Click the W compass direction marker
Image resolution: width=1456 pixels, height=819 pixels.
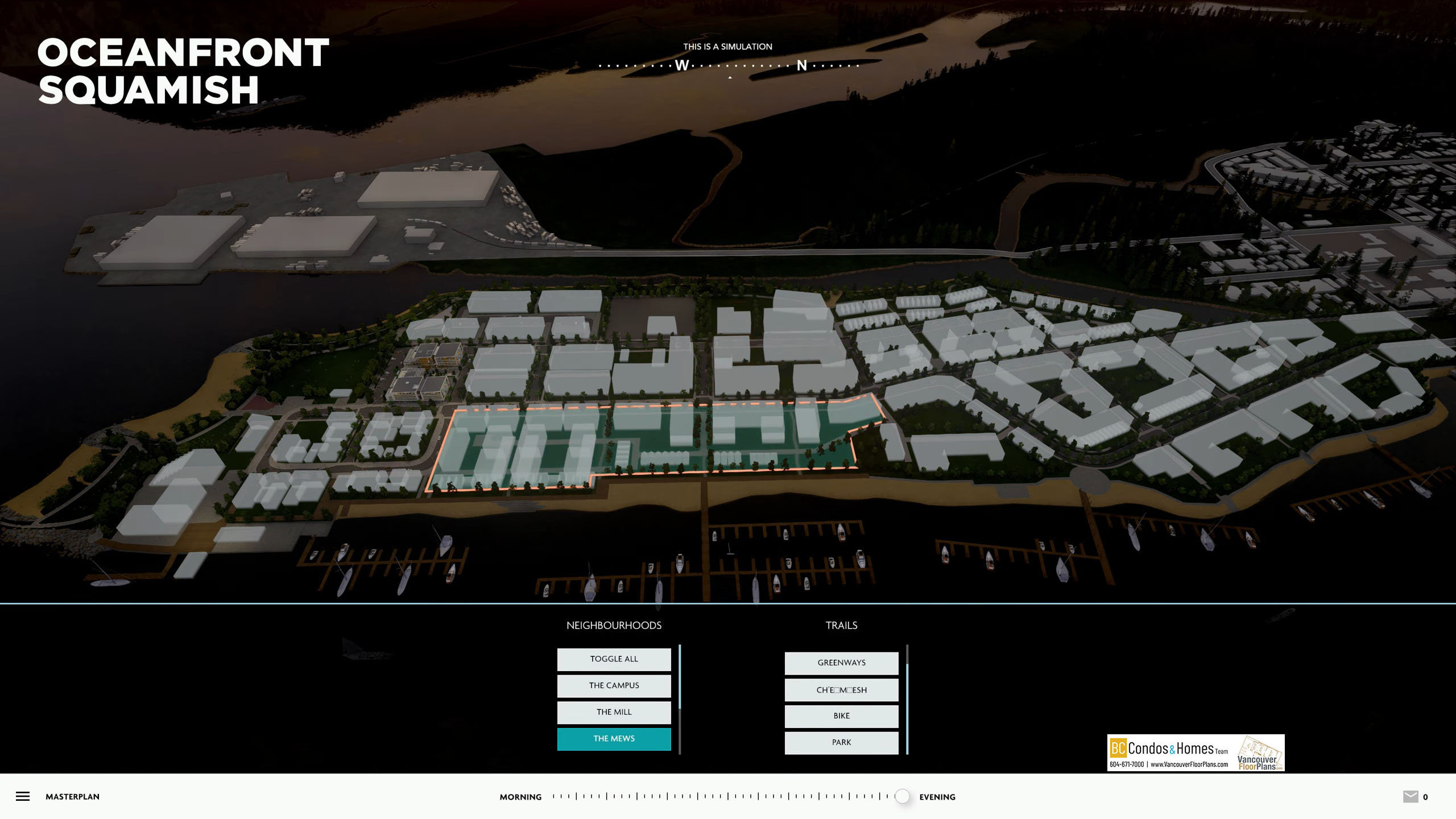[x=681, y=65]
